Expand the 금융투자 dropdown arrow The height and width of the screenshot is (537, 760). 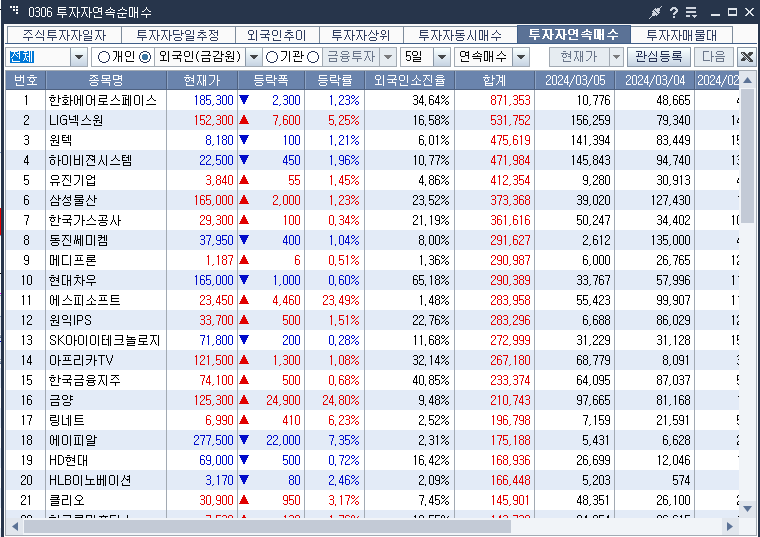388,57
